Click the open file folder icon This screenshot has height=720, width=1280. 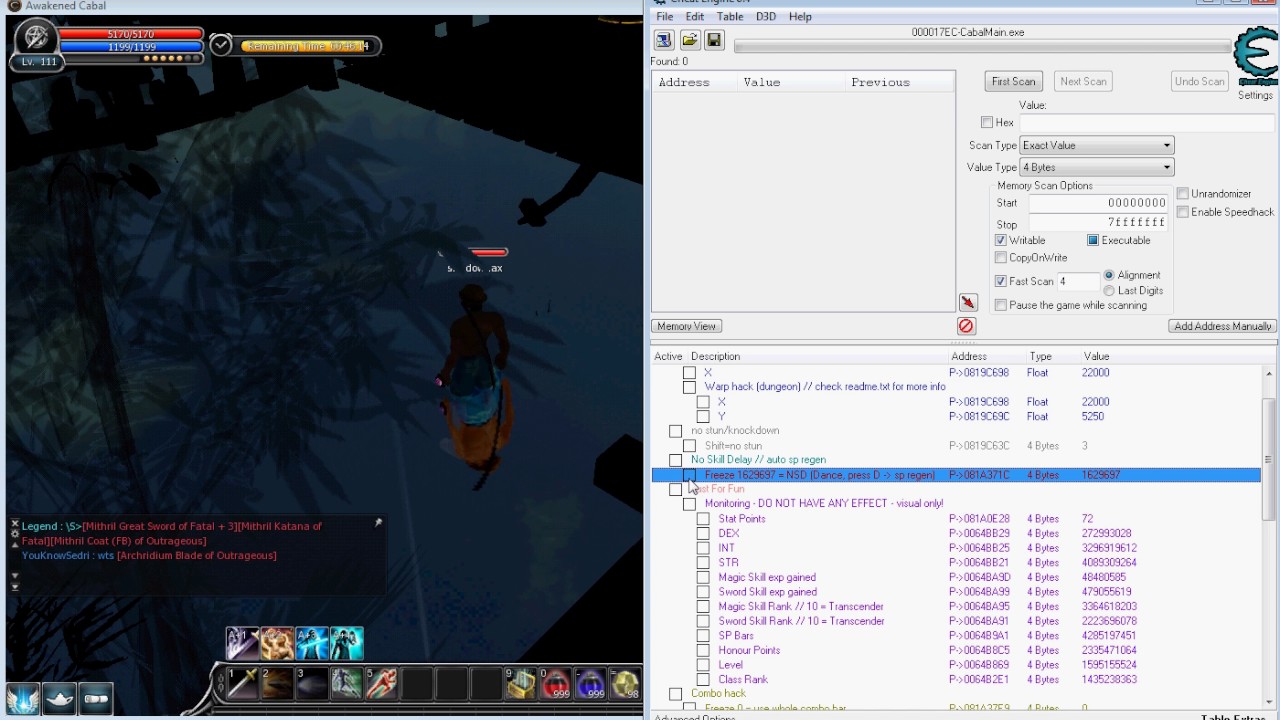click(x=689, y=40)
